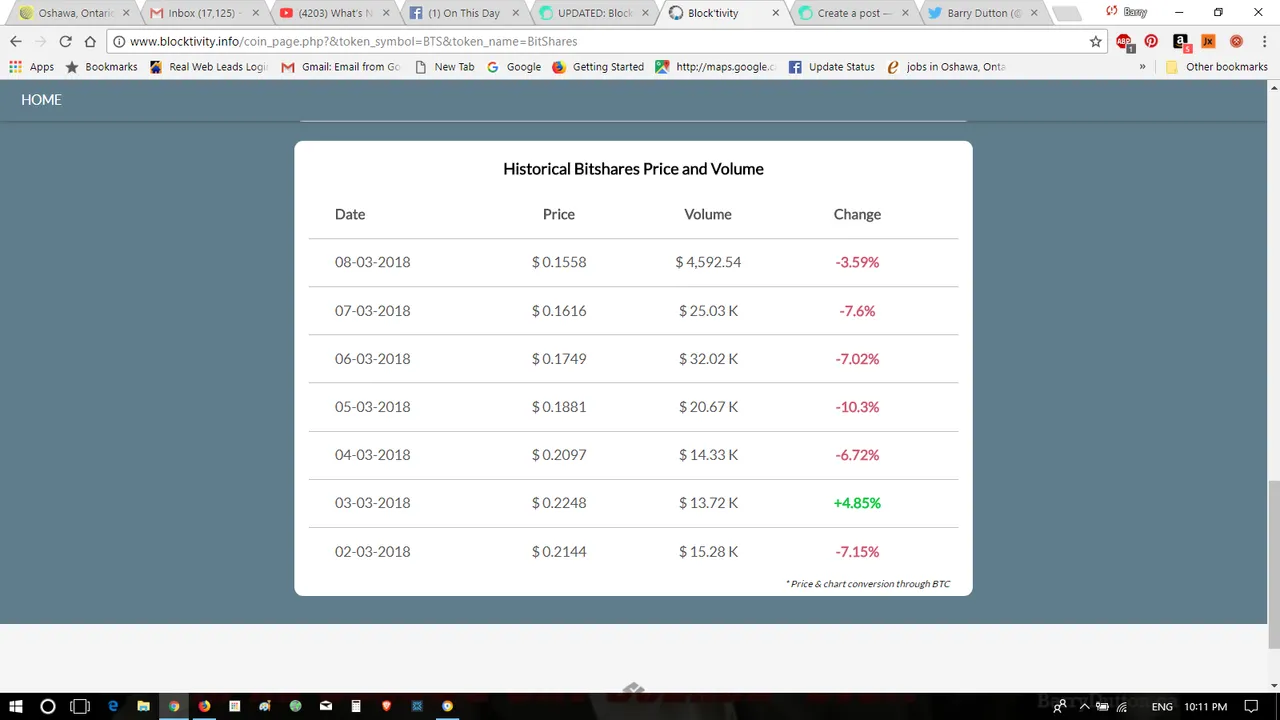Click the Volume column header
This screenshot has height=720, width=1280.
(708, 214)
